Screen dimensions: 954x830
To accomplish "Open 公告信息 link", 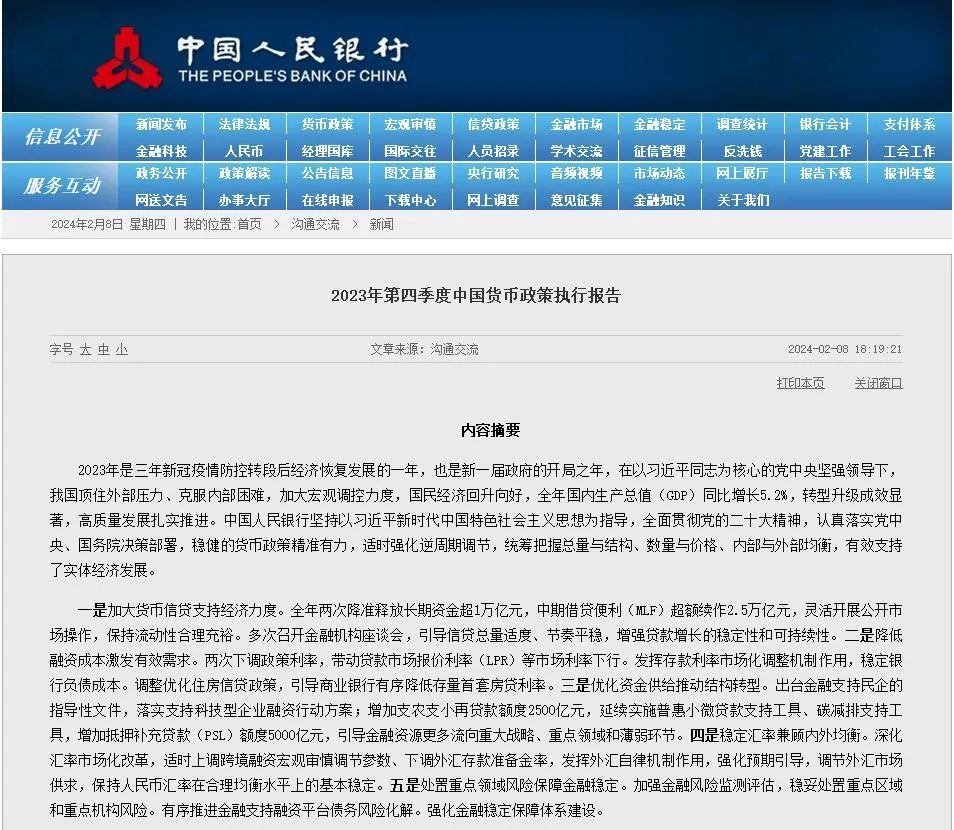I will pyautogui.click(x=327, y=173).
